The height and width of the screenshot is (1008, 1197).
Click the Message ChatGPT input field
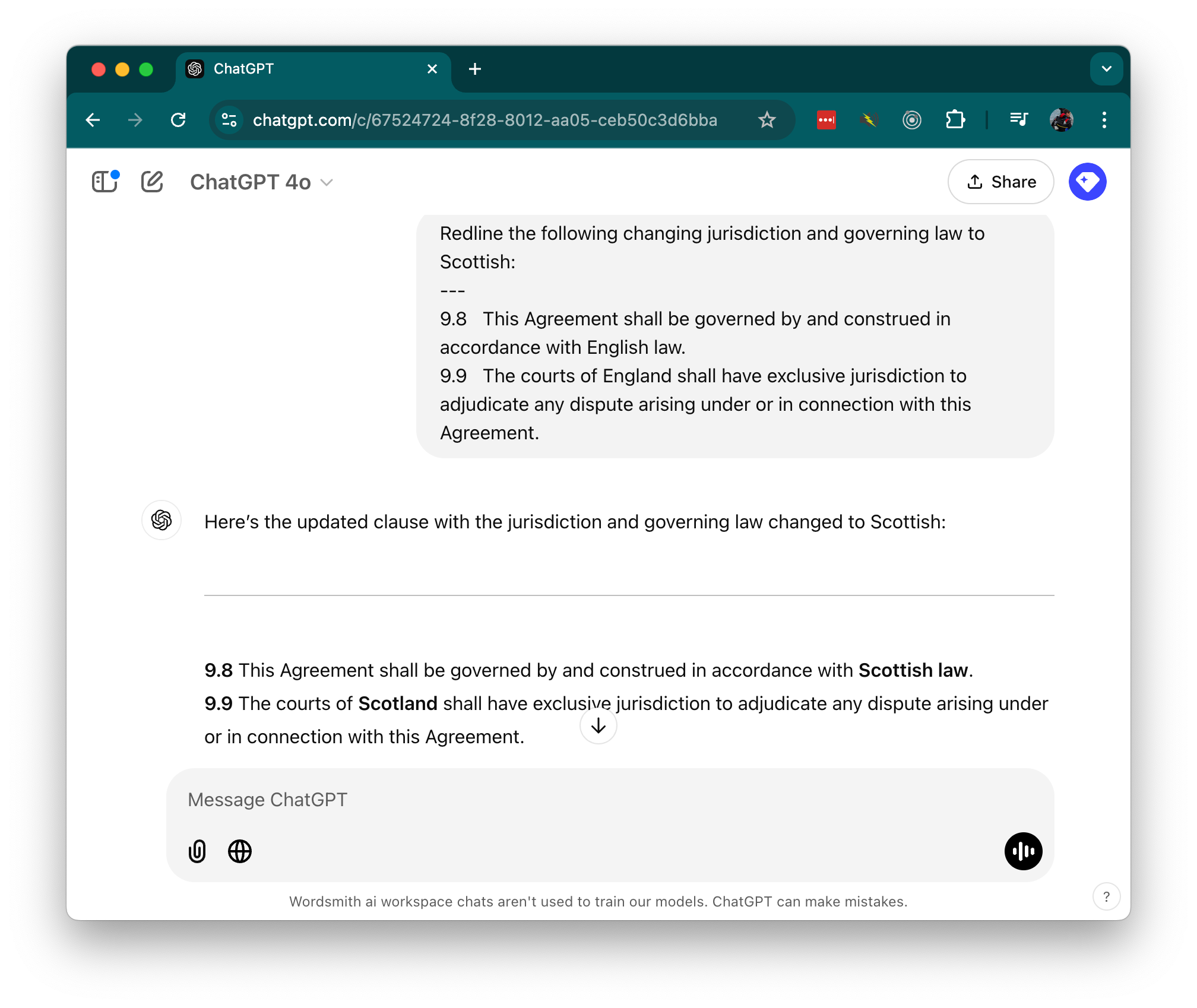(x=594, y=800)
